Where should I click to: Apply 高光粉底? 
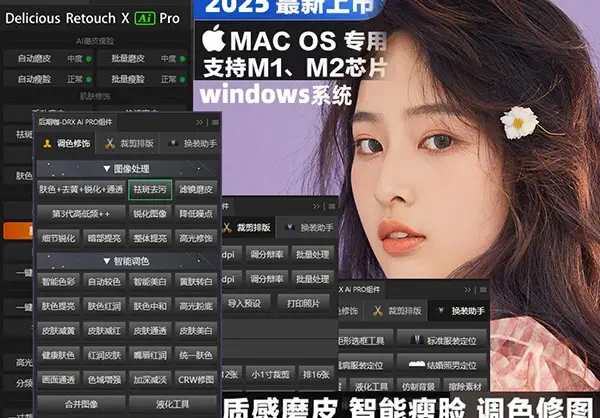pos(196,306)
